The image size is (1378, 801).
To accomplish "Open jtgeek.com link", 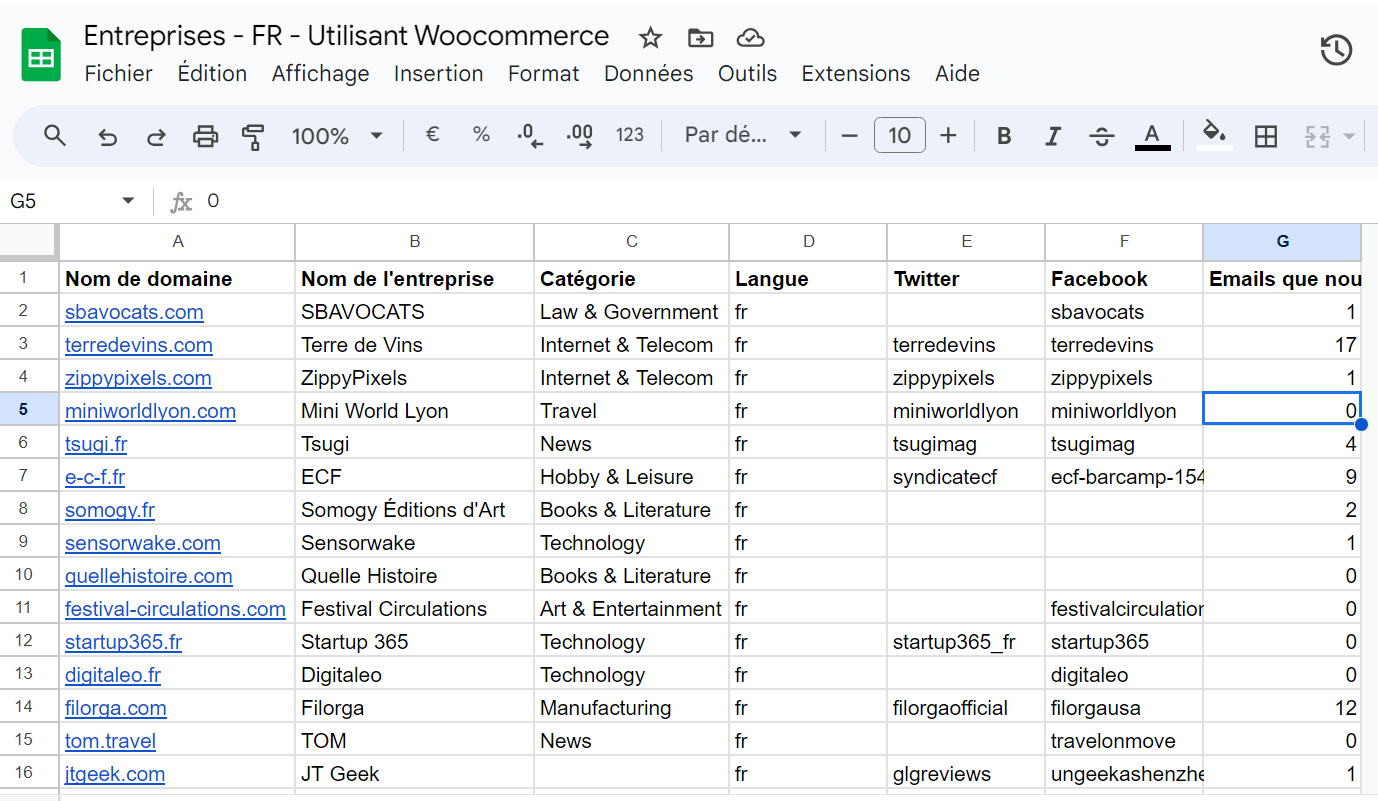I will point(115,774).
